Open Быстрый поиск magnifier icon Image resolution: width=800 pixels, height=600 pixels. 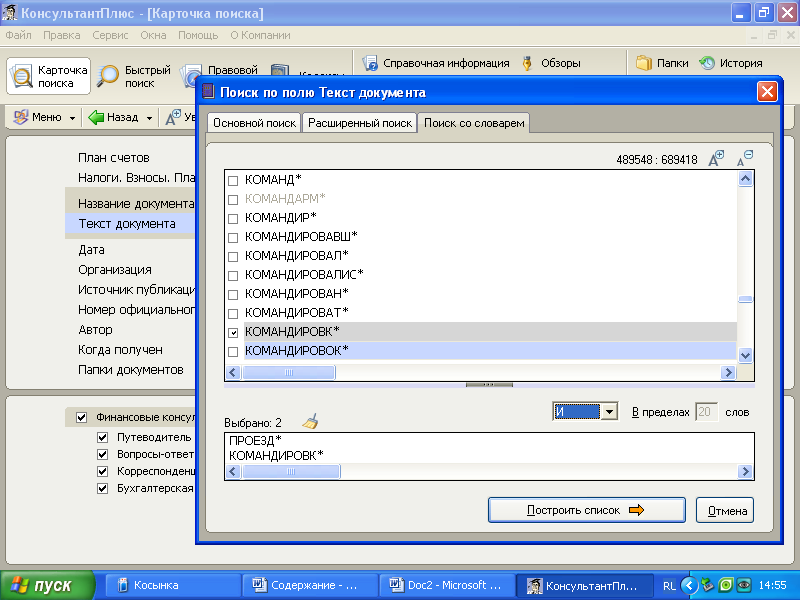[108, 76]
